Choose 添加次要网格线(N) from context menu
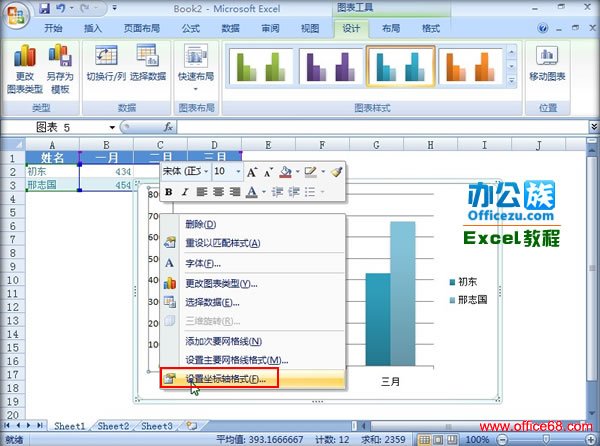 pos(253,341)
